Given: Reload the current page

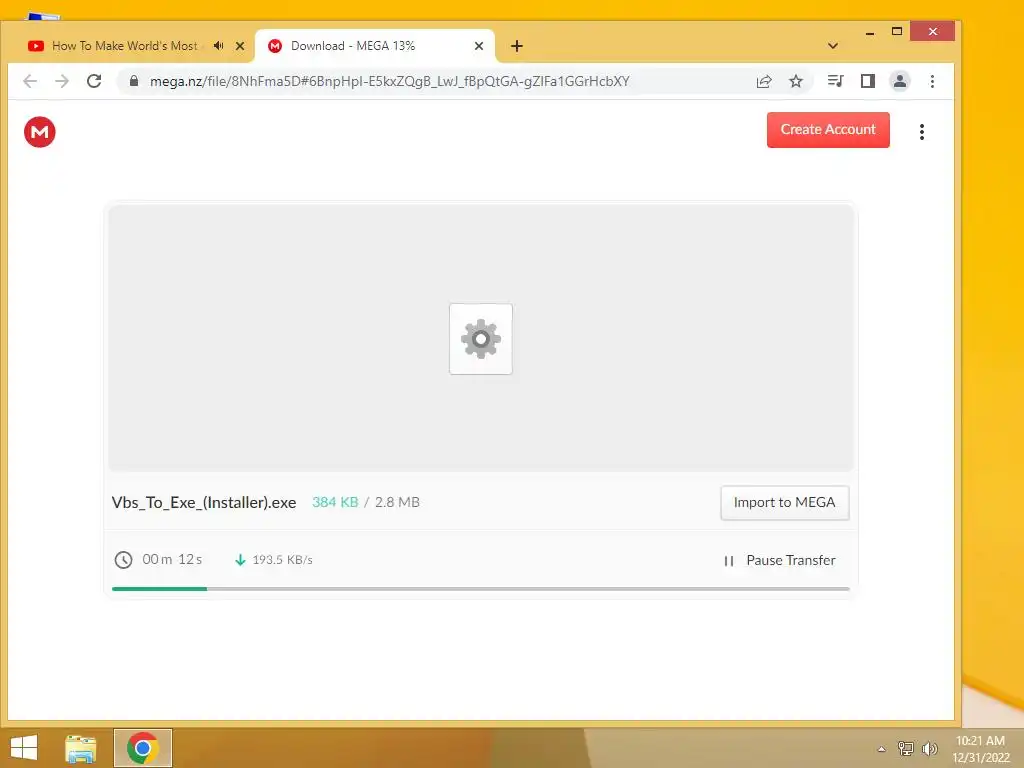Looking at the screenshot, I should tap(94, 81).
